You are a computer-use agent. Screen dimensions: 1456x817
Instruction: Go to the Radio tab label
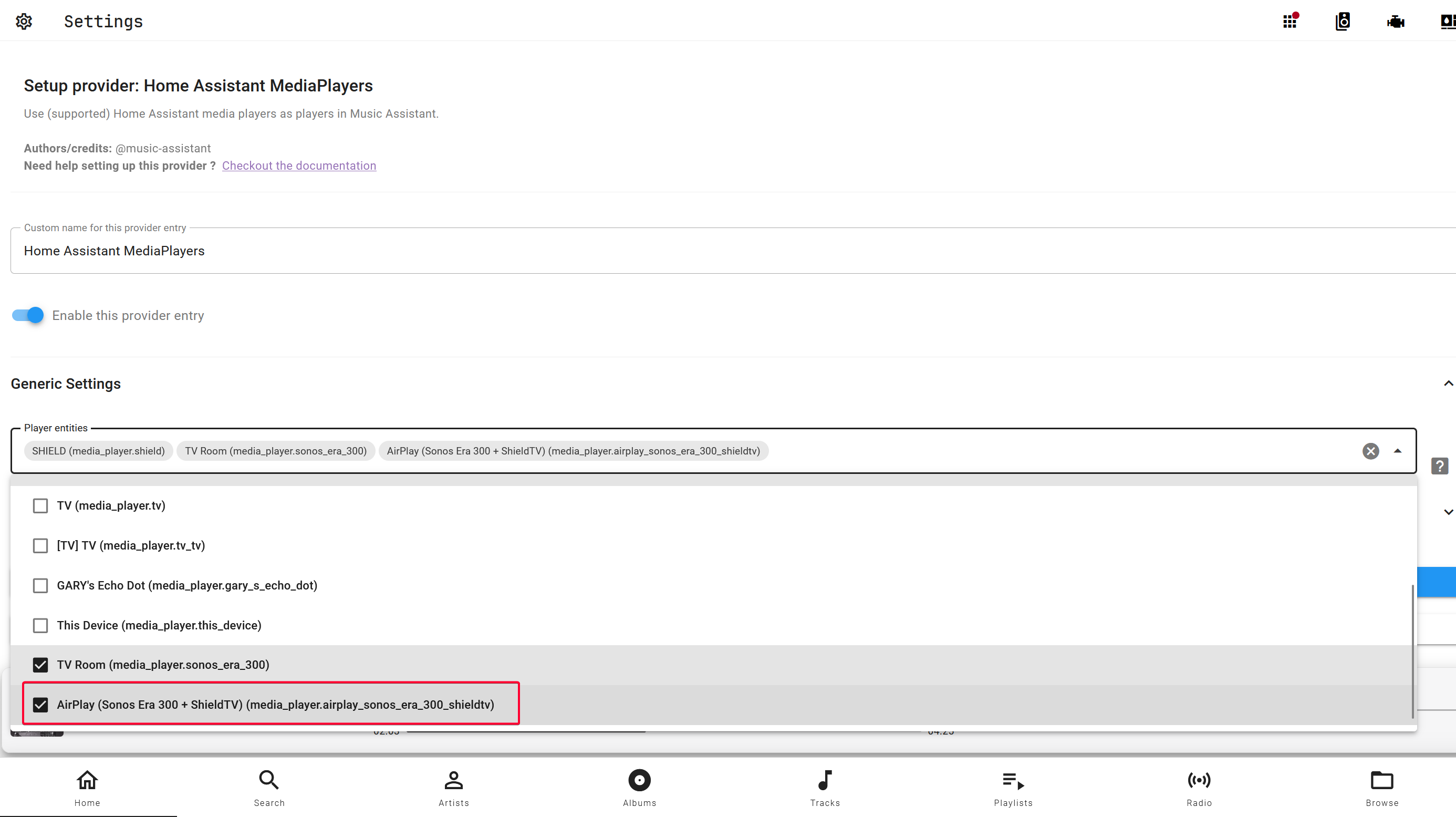click(1199, 803)
